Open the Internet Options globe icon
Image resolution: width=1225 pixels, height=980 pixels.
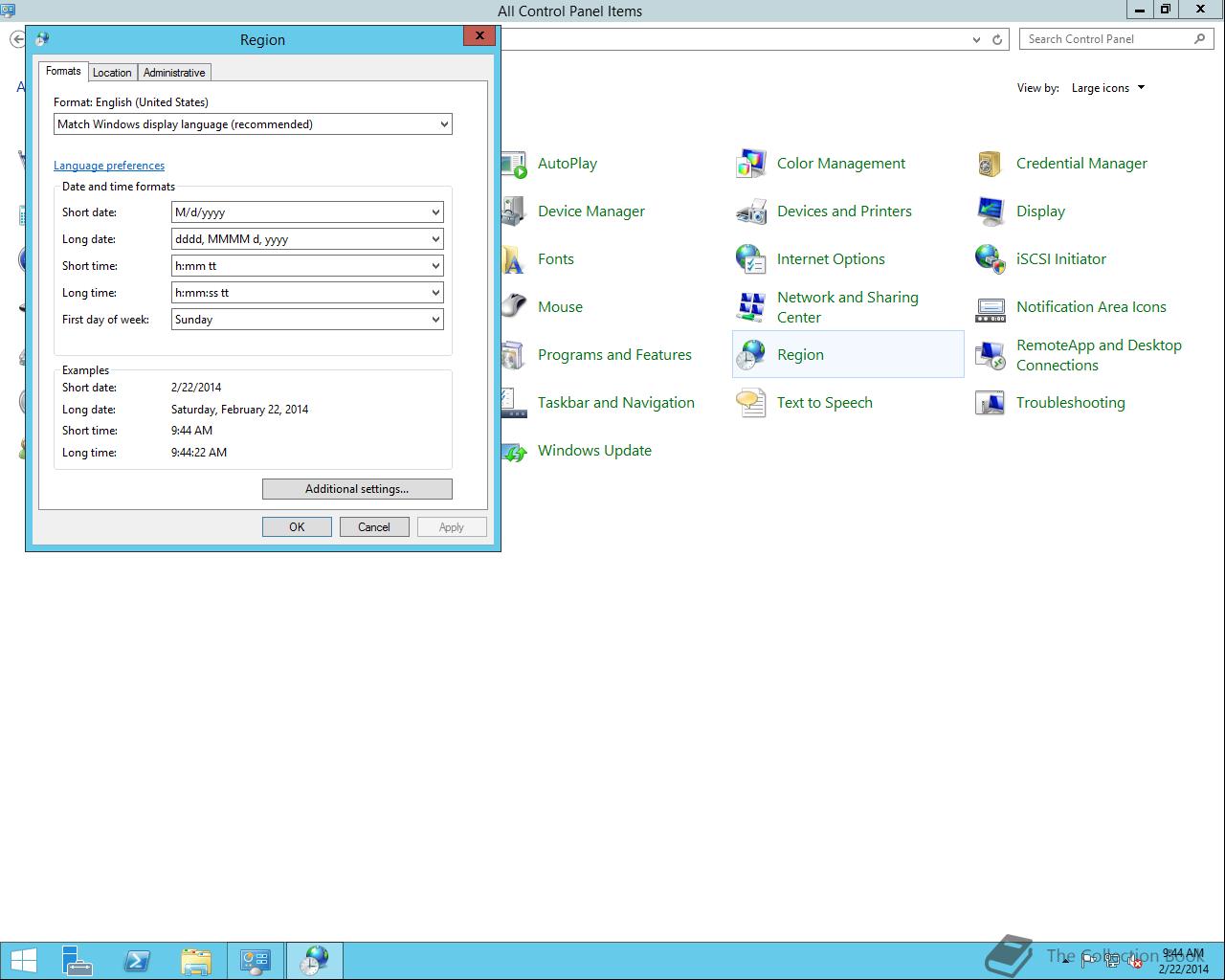751,259
